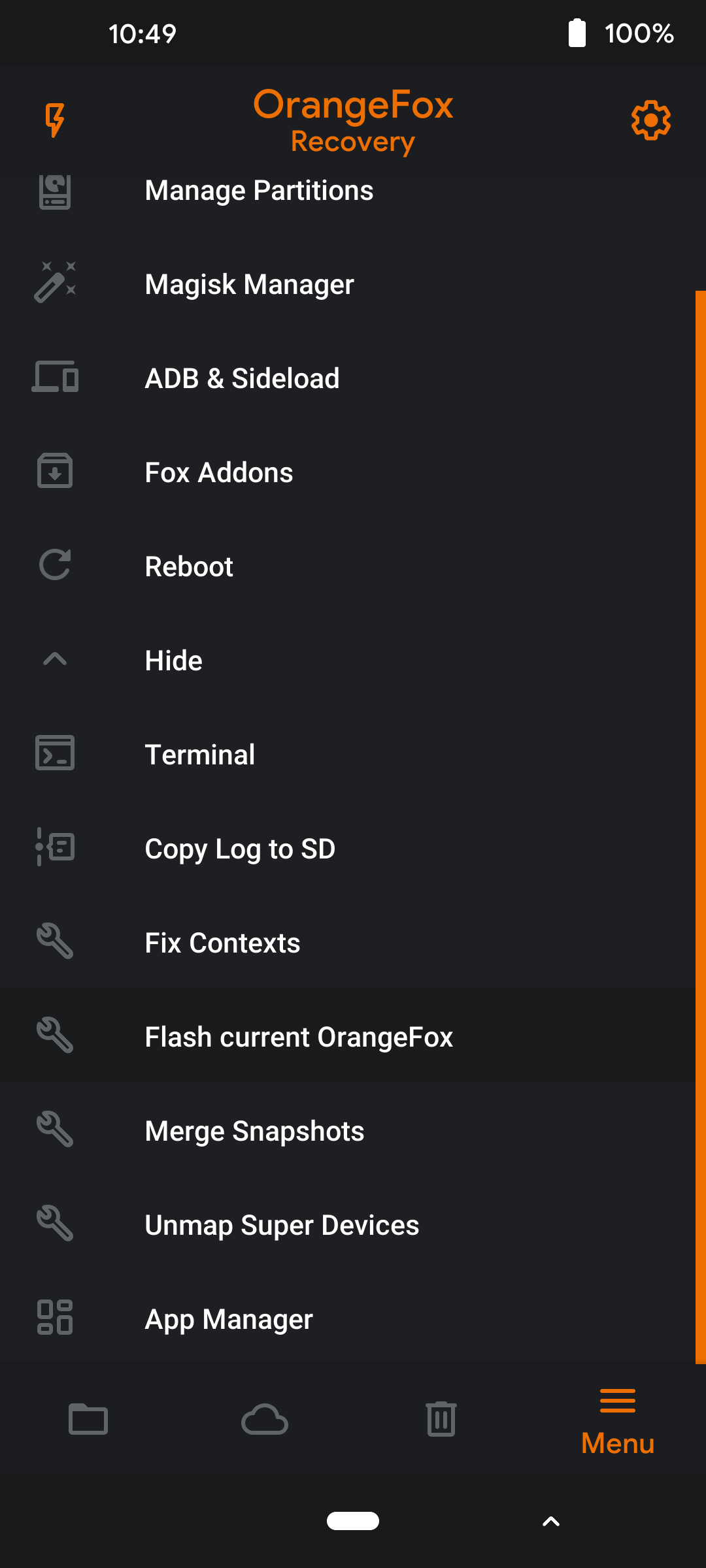The width and height of the screenshot is (706, 1568).
Task: Open the Reboot menu entry
Action: (x=189, y=566)
